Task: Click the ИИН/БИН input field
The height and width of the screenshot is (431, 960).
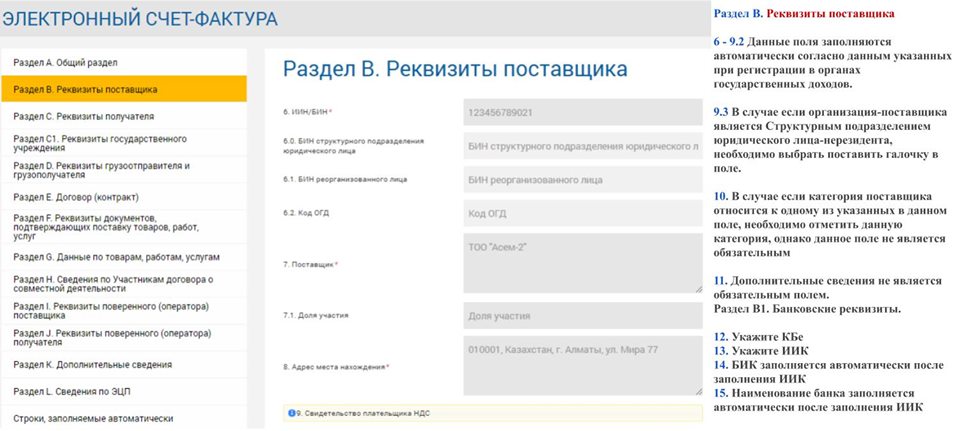Action: pos(582,112)
